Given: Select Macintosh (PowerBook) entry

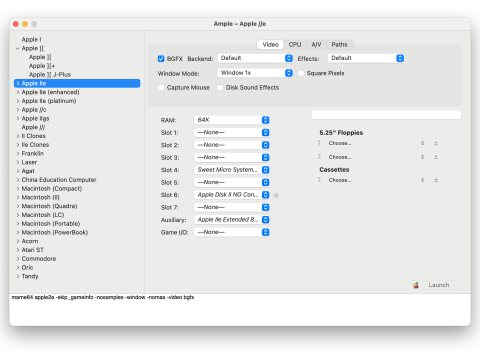Looking at the screenshot, I should (x=55, y=232).
